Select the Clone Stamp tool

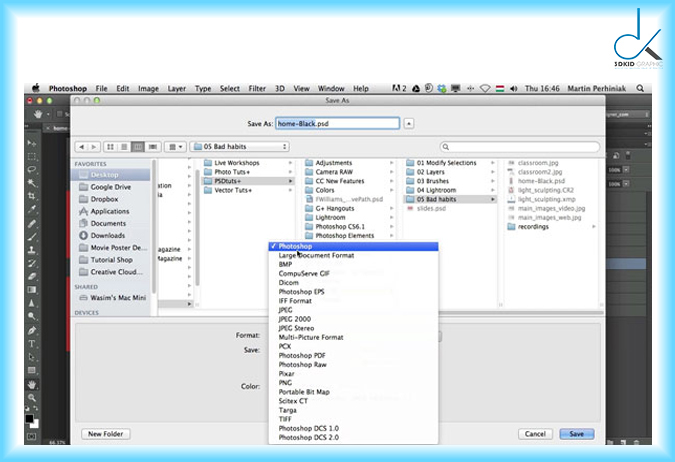pos(31,250)
